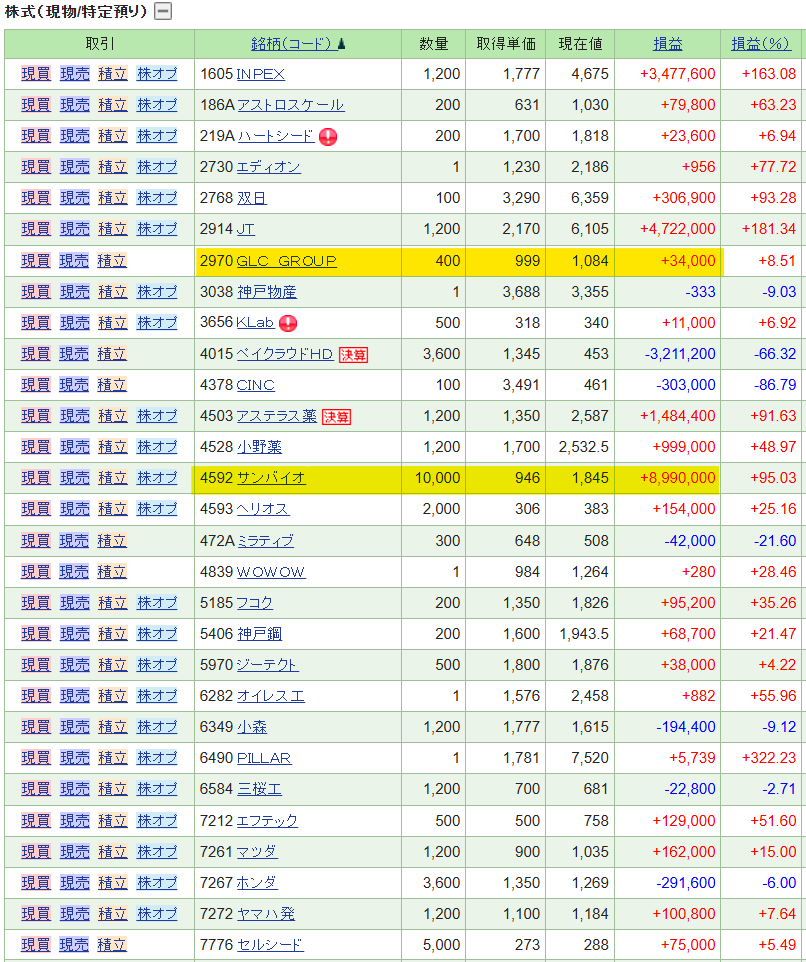Select 積立 in the GLC GROUP row

point(112,261)
